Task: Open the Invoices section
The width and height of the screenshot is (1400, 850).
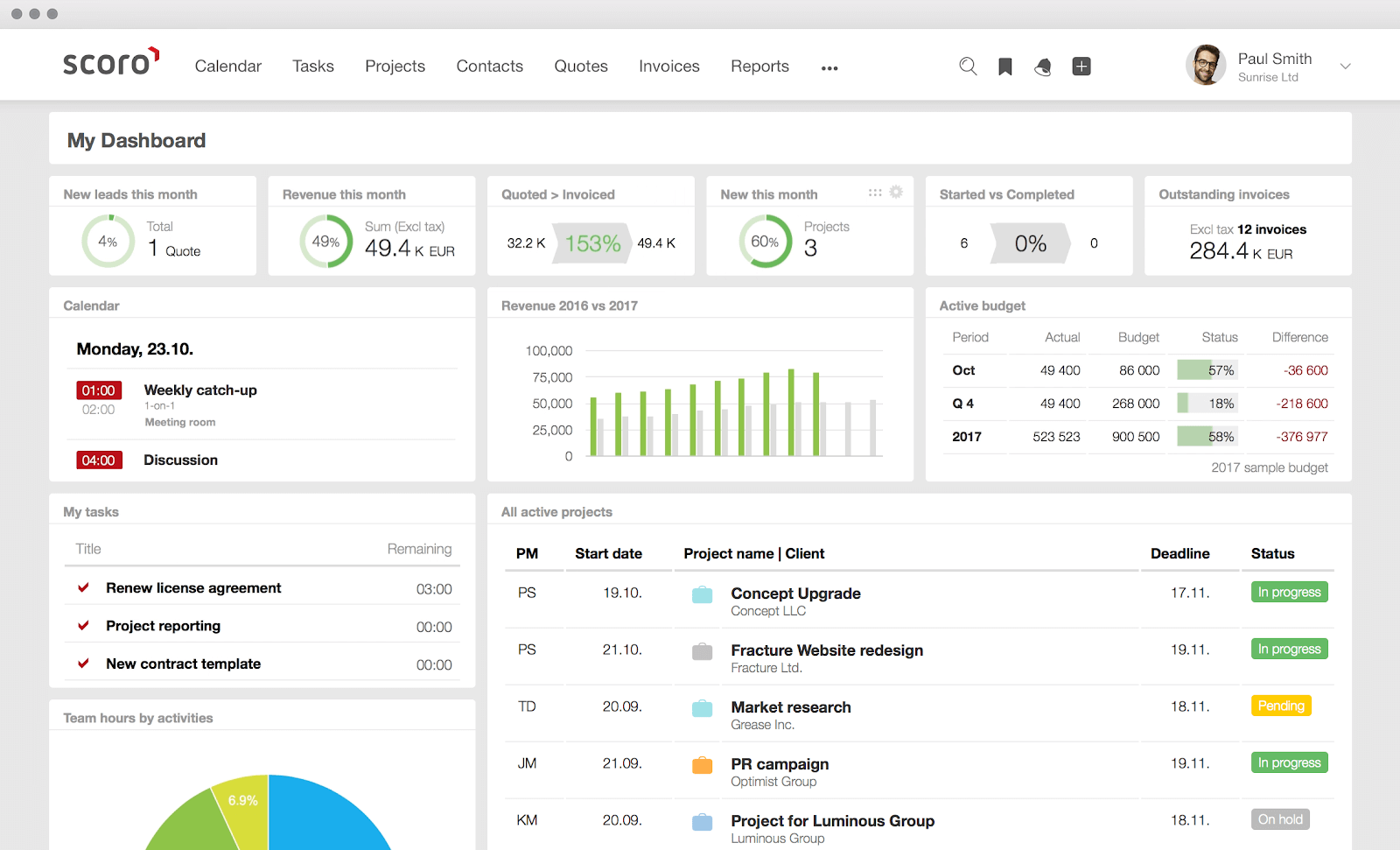Action: (668, 66)
